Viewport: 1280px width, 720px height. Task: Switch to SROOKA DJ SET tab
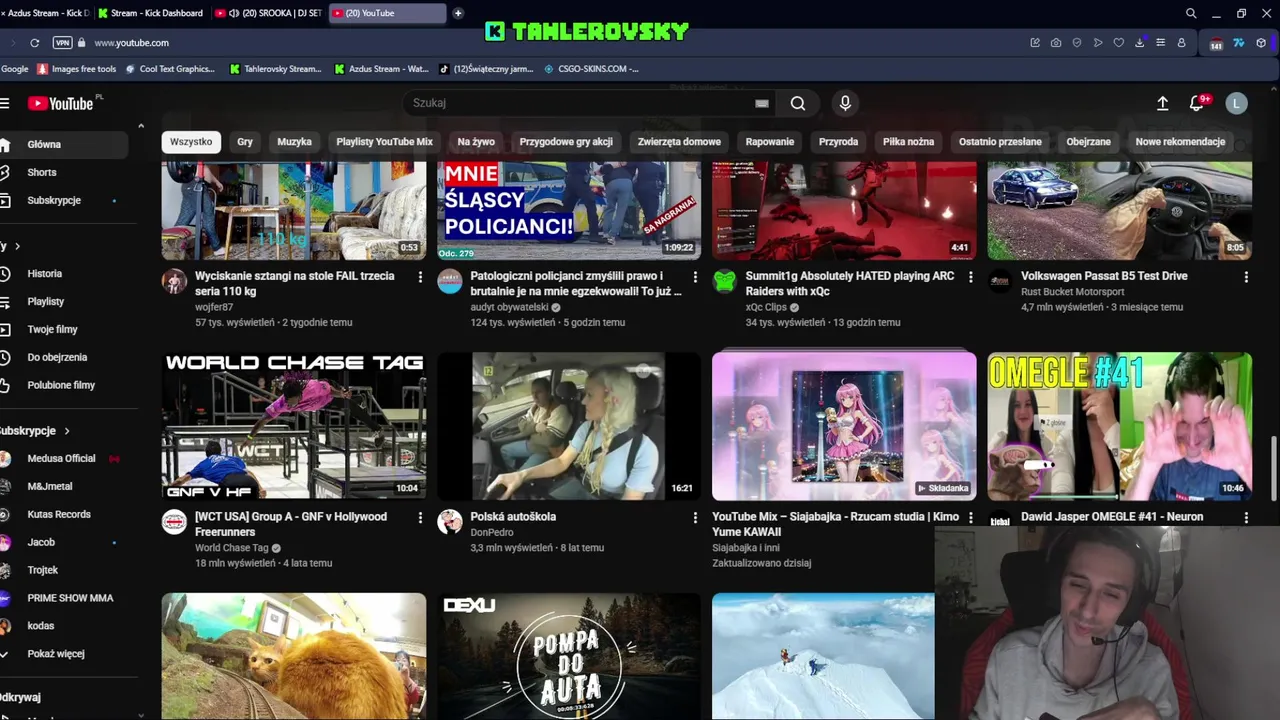click(x=269, y=13)
